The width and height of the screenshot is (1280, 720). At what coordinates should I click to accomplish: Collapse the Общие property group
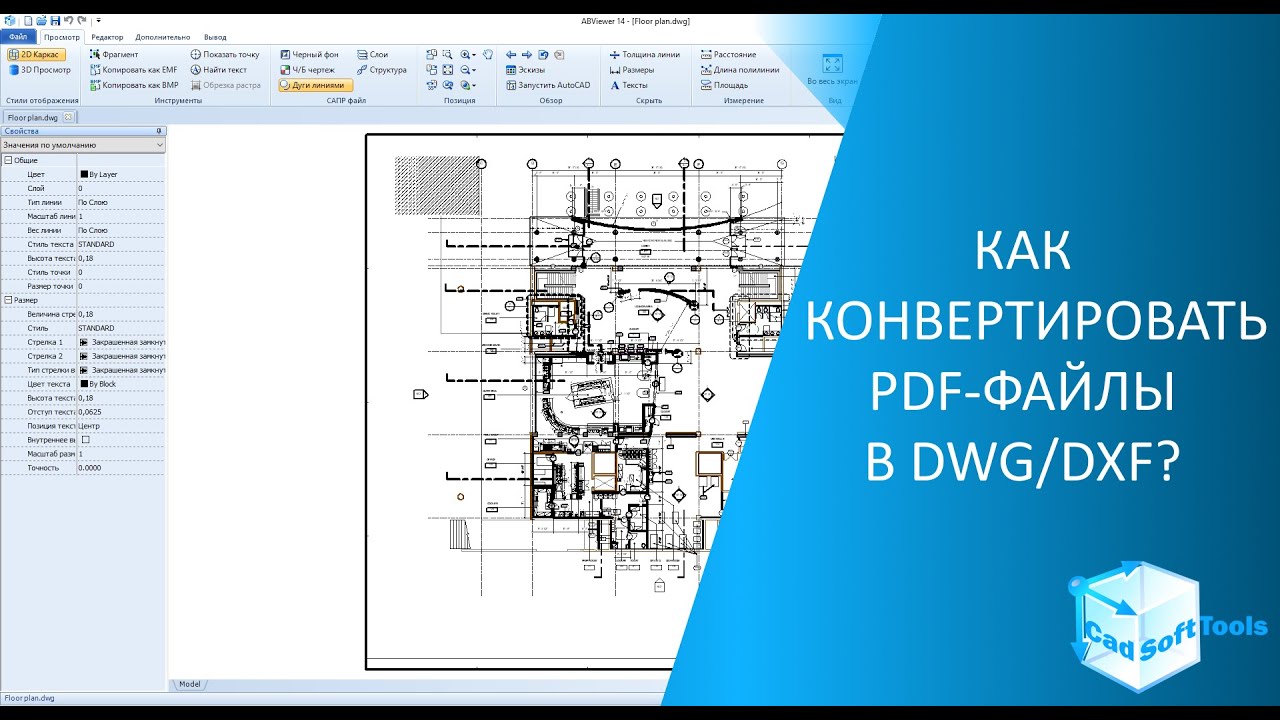click(8, 160)
